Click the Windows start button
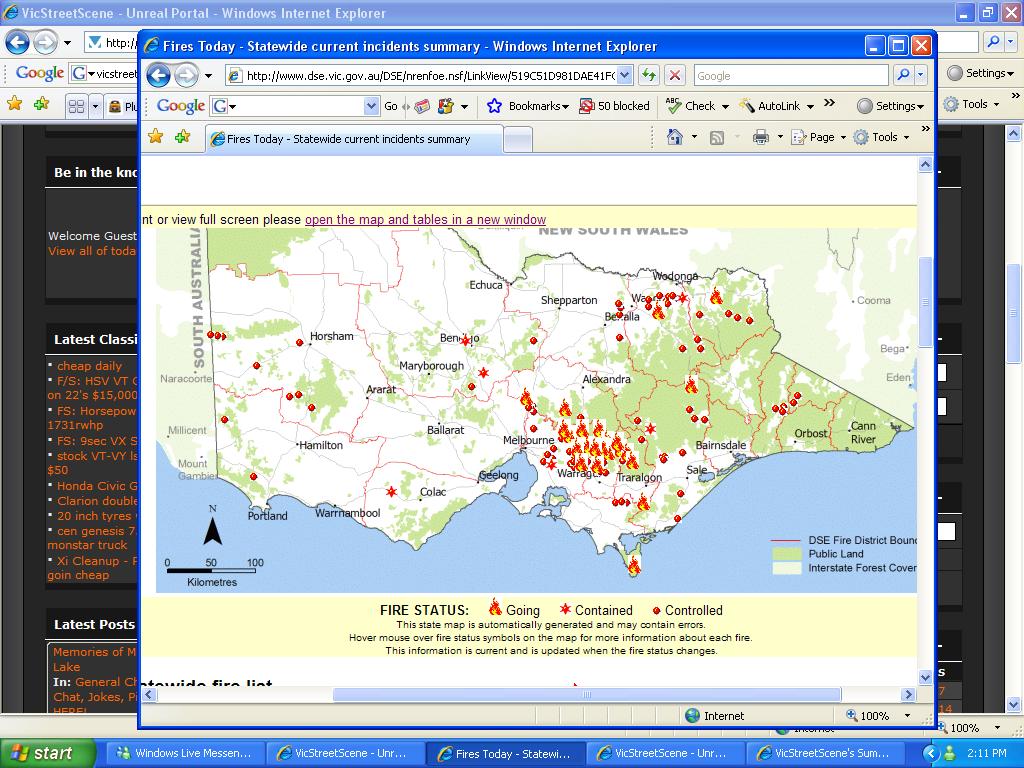The height and width of the screenshot is (768, 1024). tap(48, 753)
